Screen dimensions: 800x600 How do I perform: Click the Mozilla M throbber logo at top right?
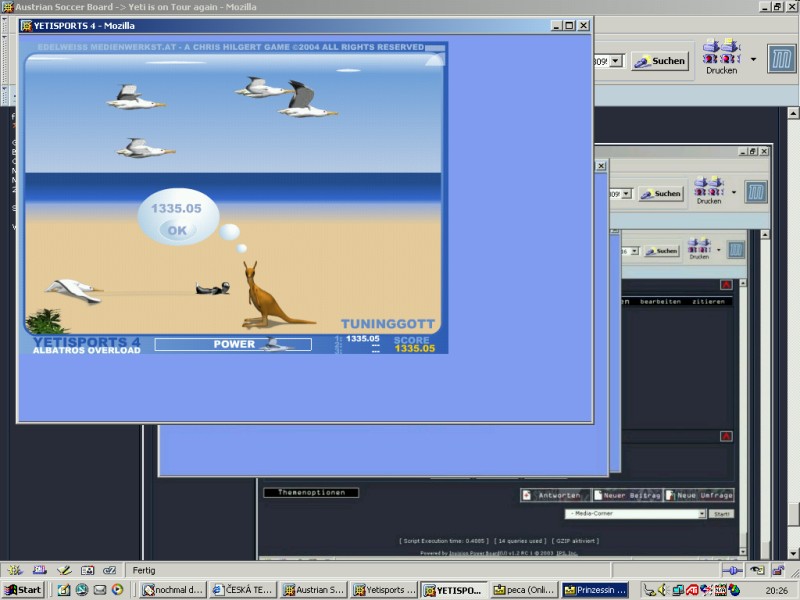[x=780, y=58]
